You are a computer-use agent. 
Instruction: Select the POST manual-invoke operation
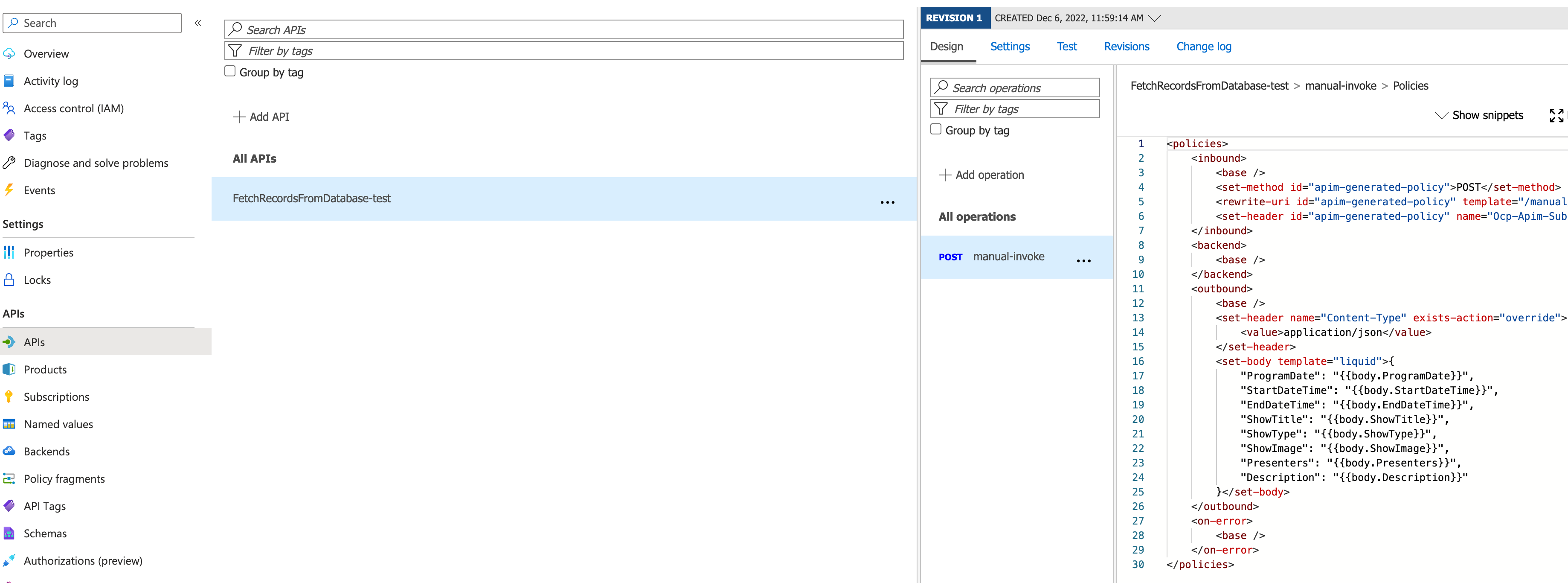click(1016, 257)
